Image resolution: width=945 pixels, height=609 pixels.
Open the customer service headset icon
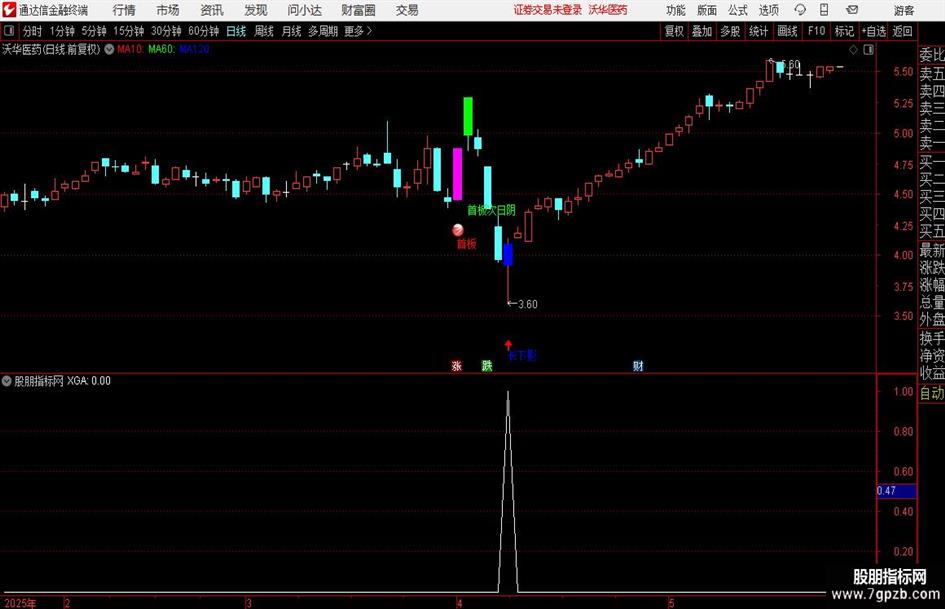coord(800,10)
